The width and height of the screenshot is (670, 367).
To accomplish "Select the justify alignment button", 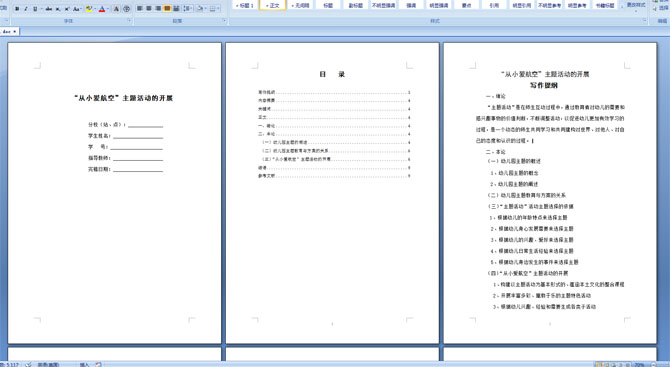I will [167, 8].
